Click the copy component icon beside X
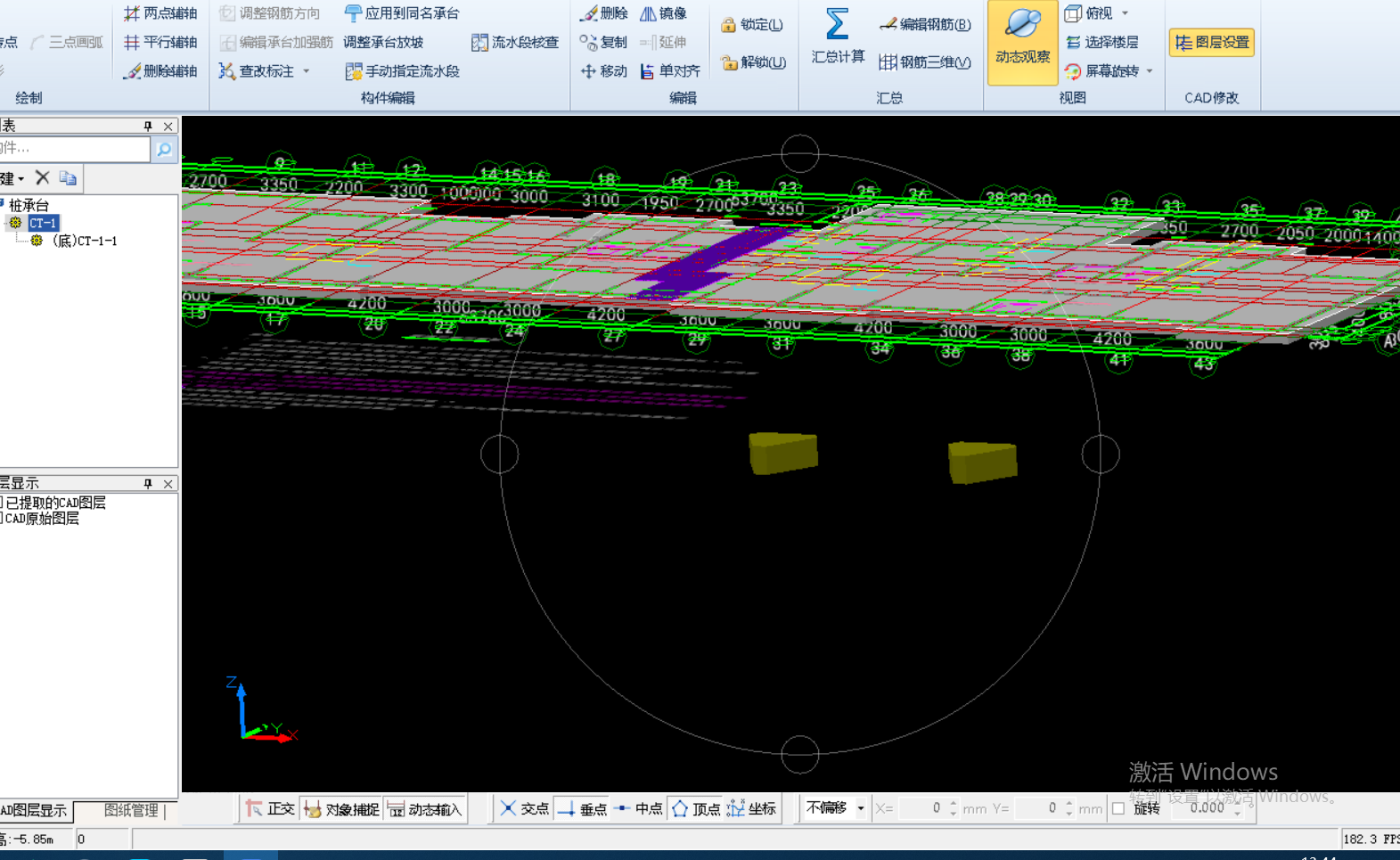1400x860 pixels. point(68,178)
